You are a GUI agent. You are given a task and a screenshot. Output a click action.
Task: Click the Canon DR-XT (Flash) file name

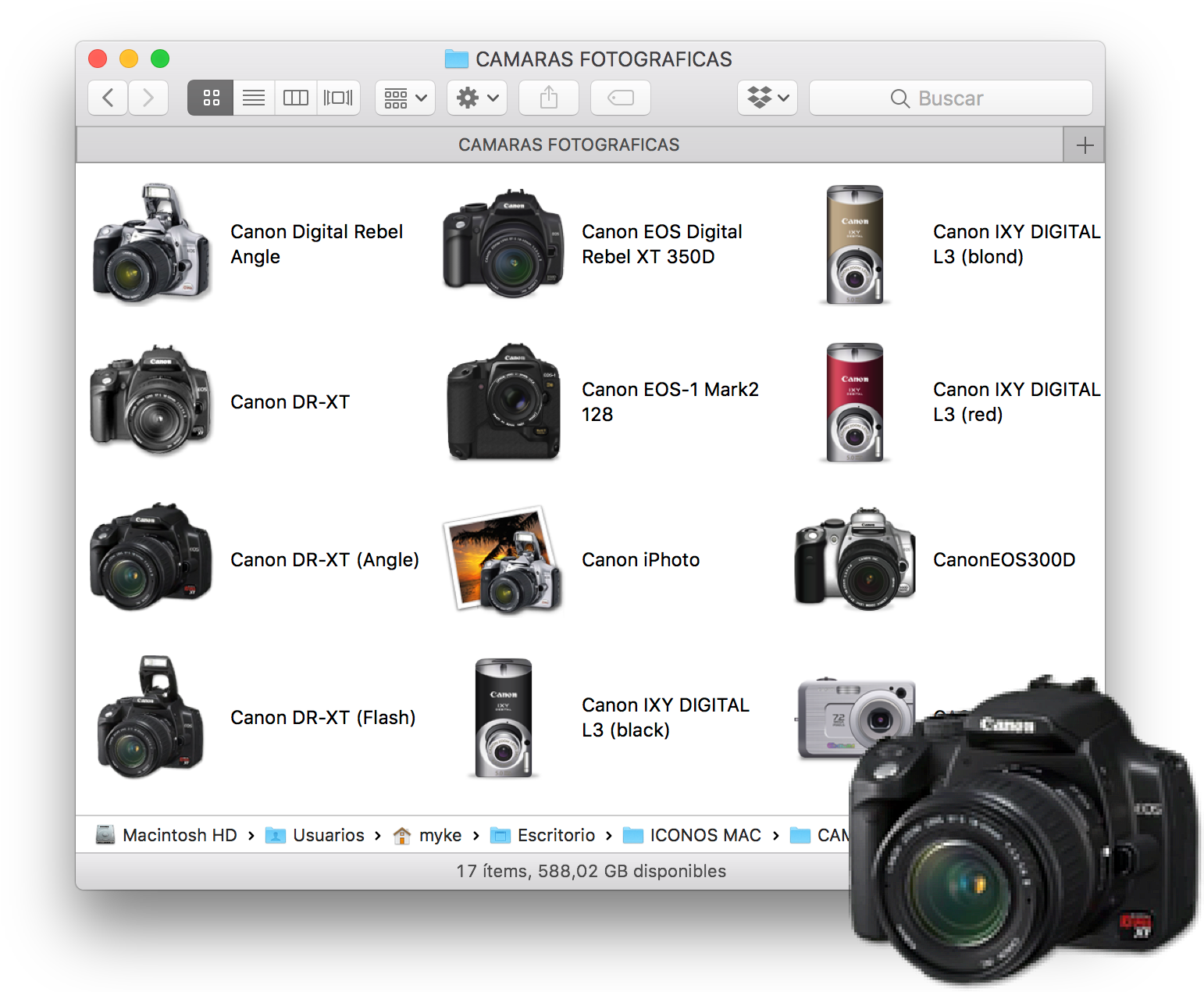click(323, 718)
